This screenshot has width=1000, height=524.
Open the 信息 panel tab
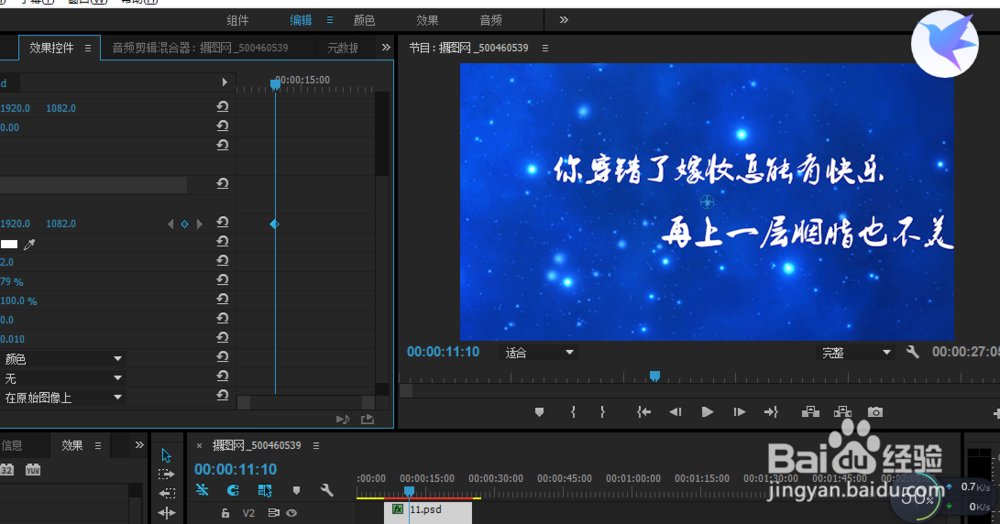[11, 445]
